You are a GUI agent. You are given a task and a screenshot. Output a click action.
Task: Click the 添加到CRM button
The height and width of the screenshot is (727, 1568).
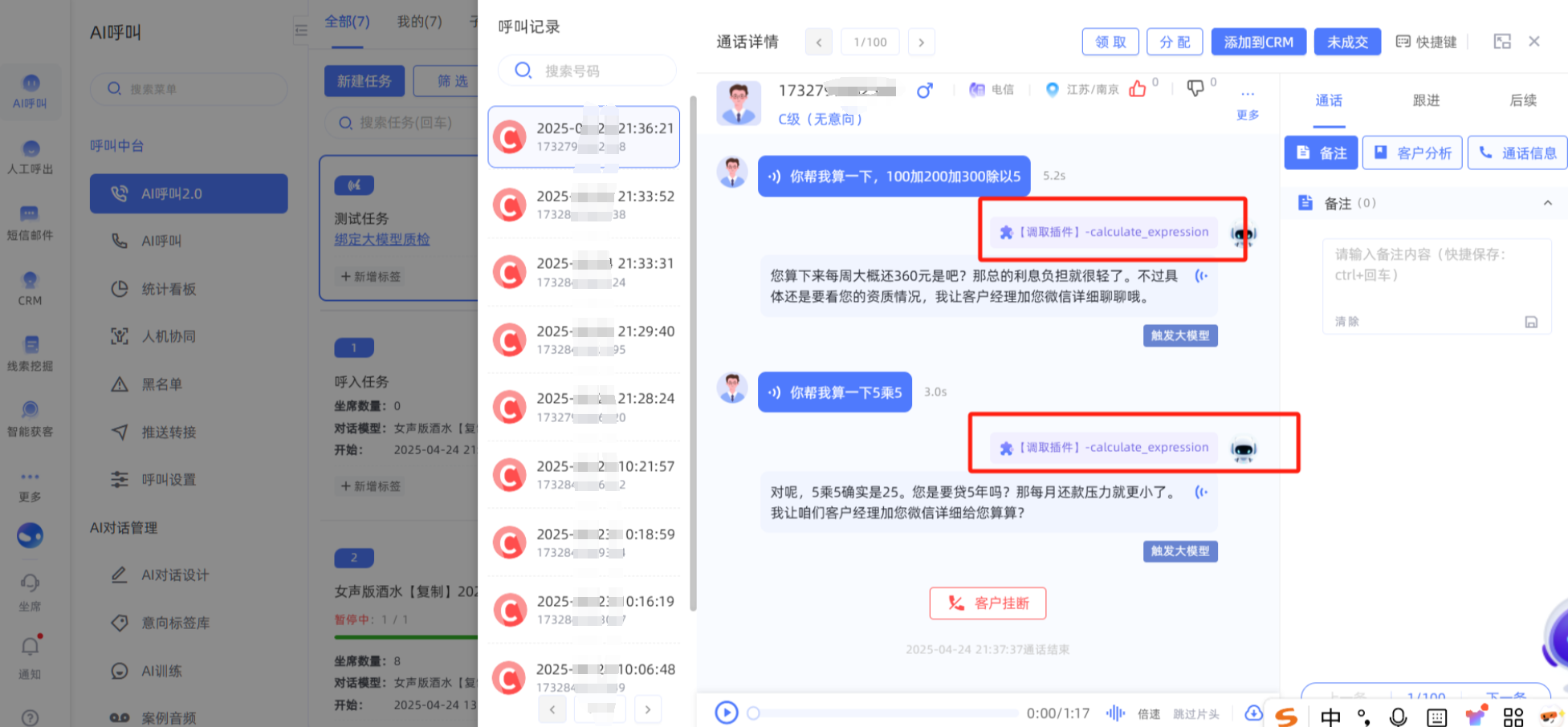coord(1258,43)
